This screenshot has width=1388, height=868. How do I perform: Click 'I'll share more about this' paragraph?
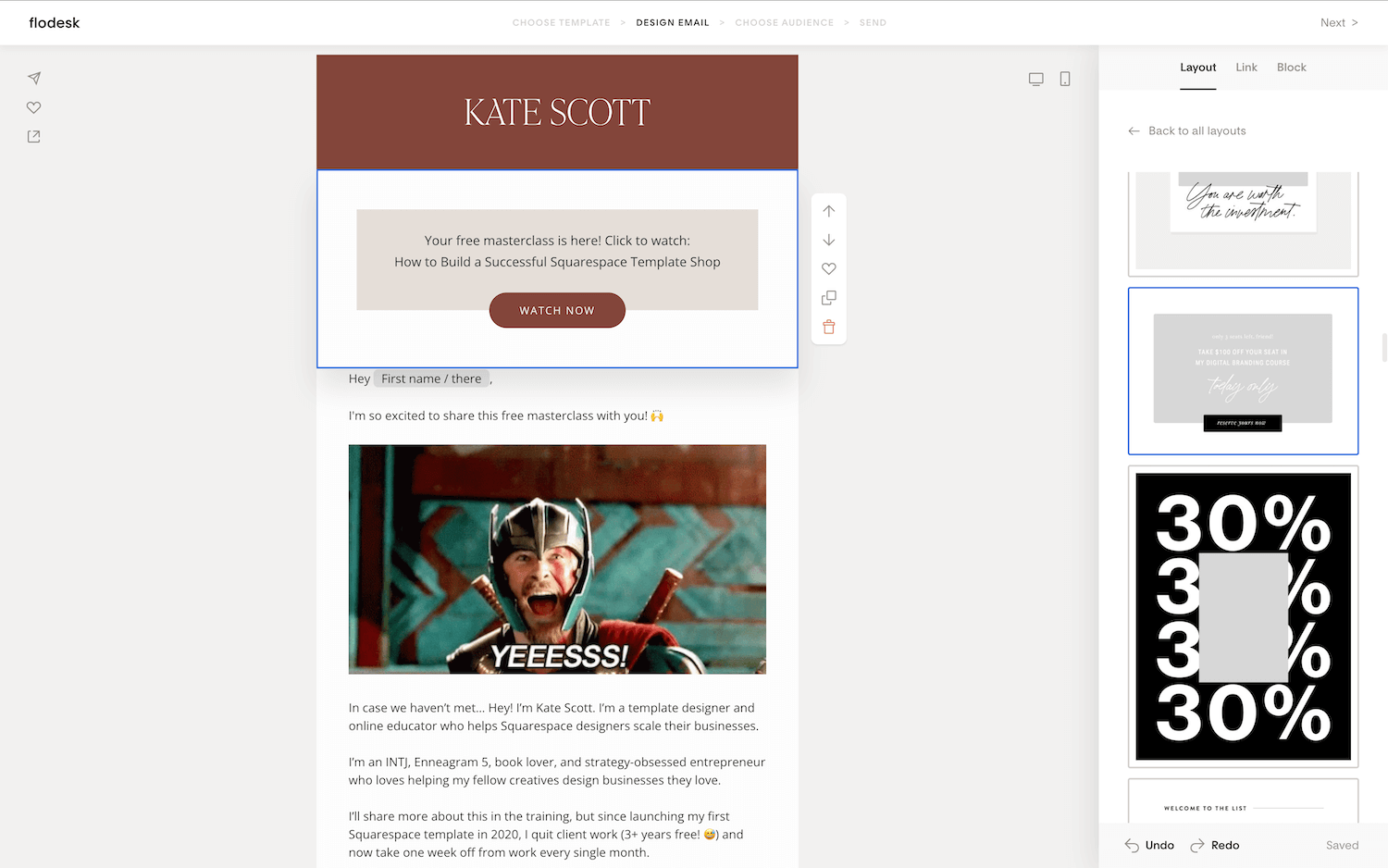(x=546, y=834)
